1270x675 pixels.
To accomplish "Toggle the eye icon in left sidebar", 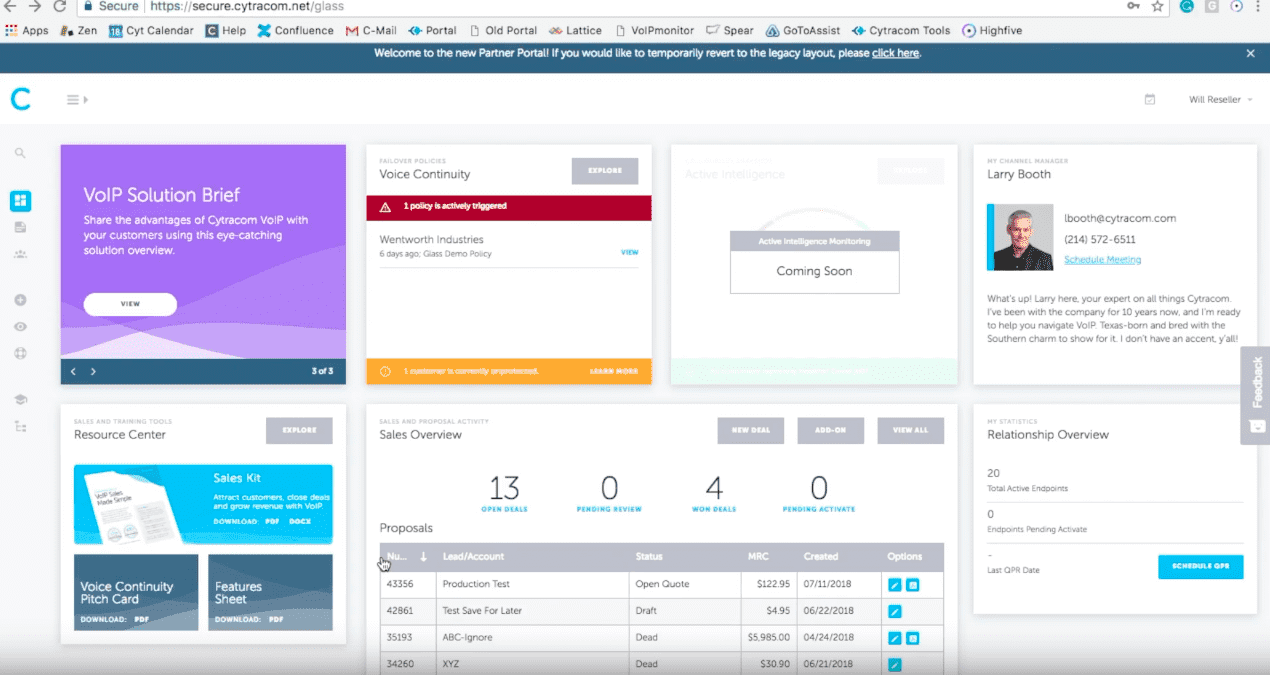I will coord(20,327).
